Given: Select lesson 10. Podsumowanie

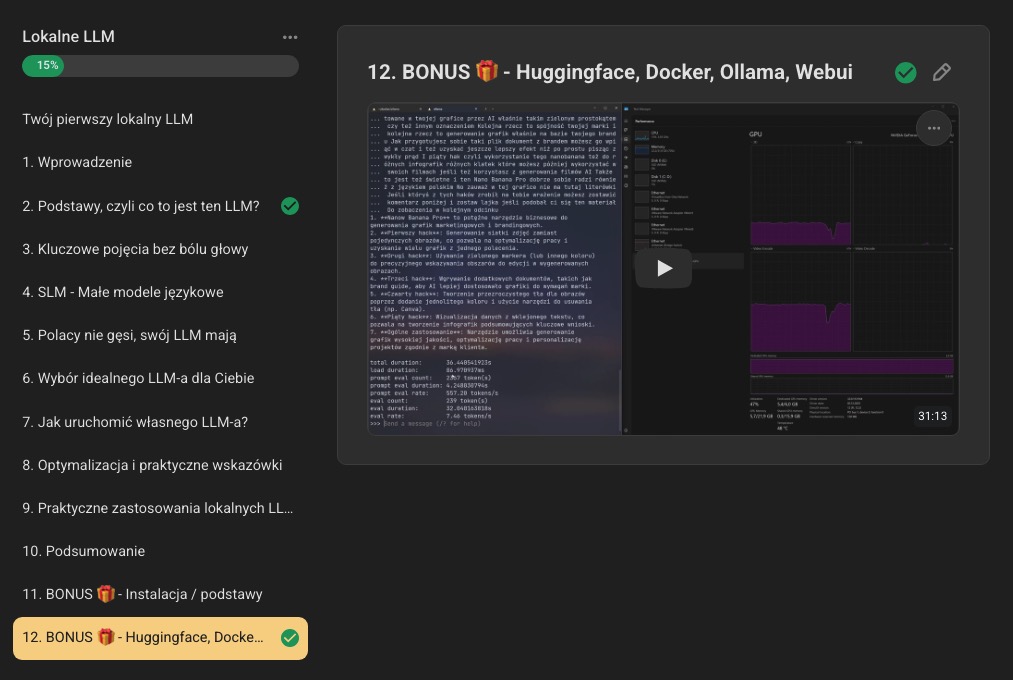Looking at the screenshot, I should click(160, 551).
